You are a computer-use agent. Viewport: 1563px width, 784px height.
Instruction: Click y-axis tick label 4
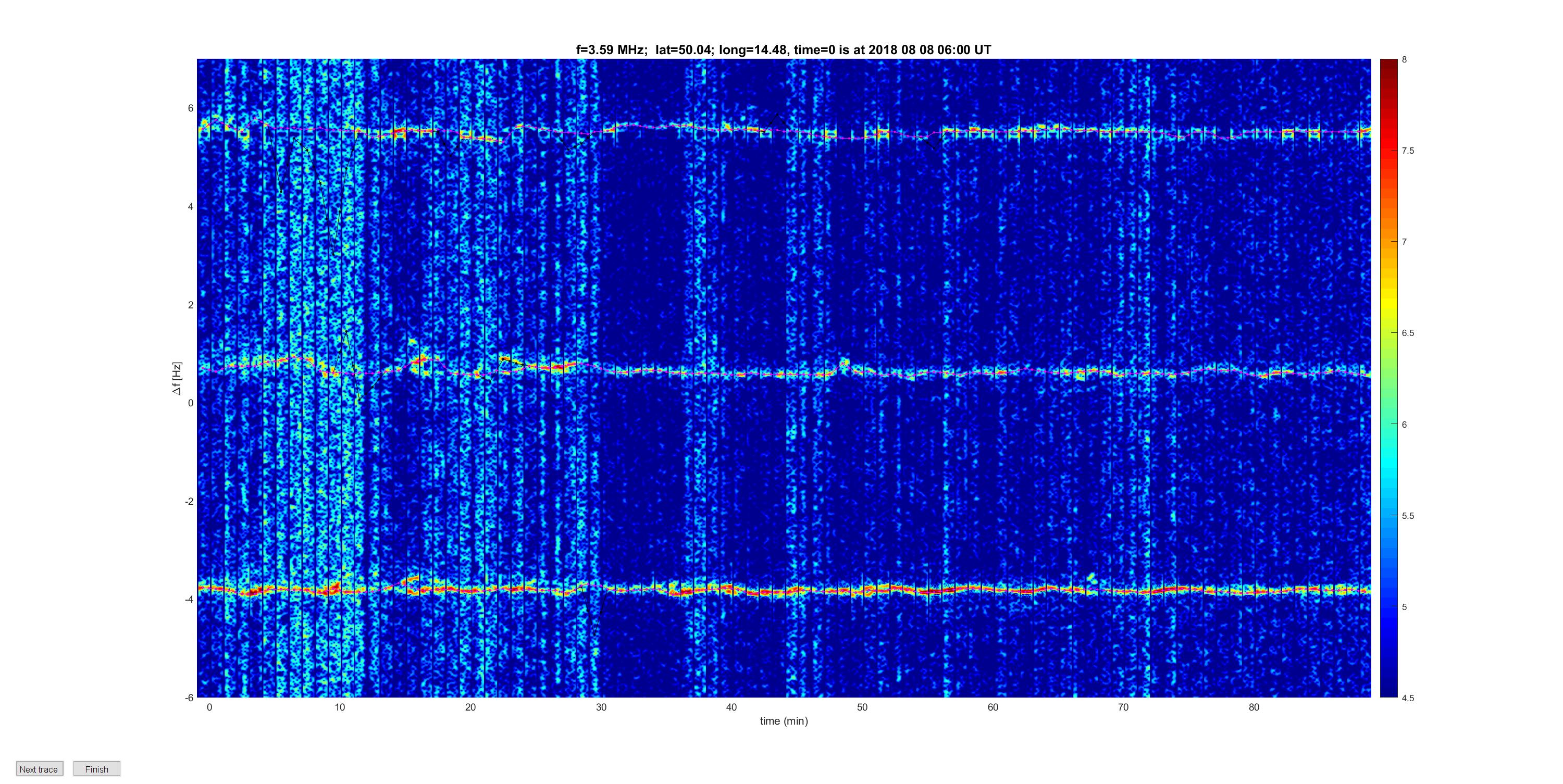pos(191,206)
